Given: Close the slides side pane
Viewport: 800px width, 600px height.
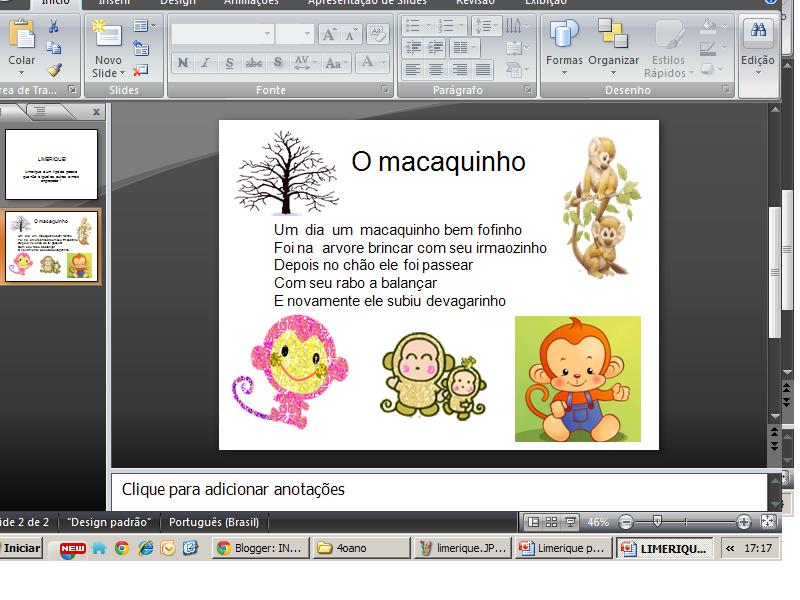Looking at the screenshot, I should [x=96, y=112].
